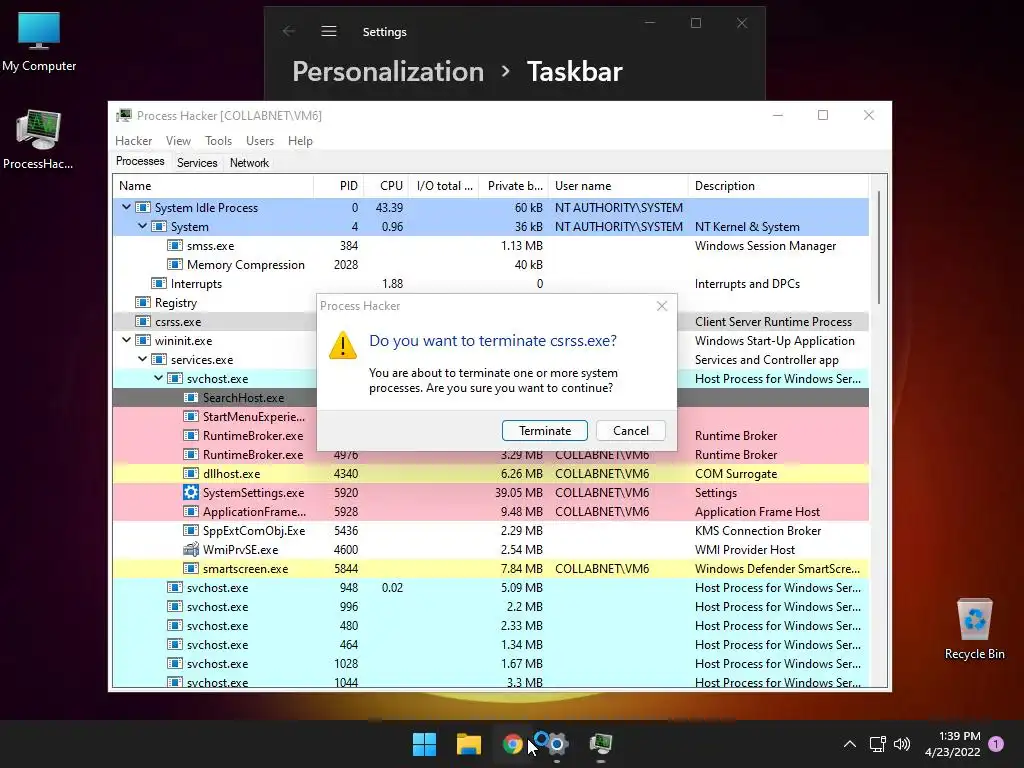Open the Help menu
This screenshot has width=1024, height=768.
point(300,140)
